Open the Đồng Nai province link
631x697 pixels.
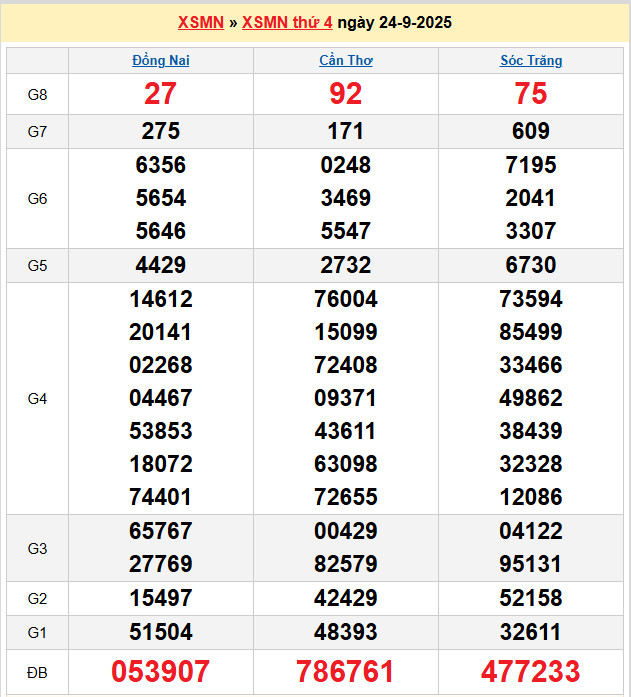(x=160, y=60)
